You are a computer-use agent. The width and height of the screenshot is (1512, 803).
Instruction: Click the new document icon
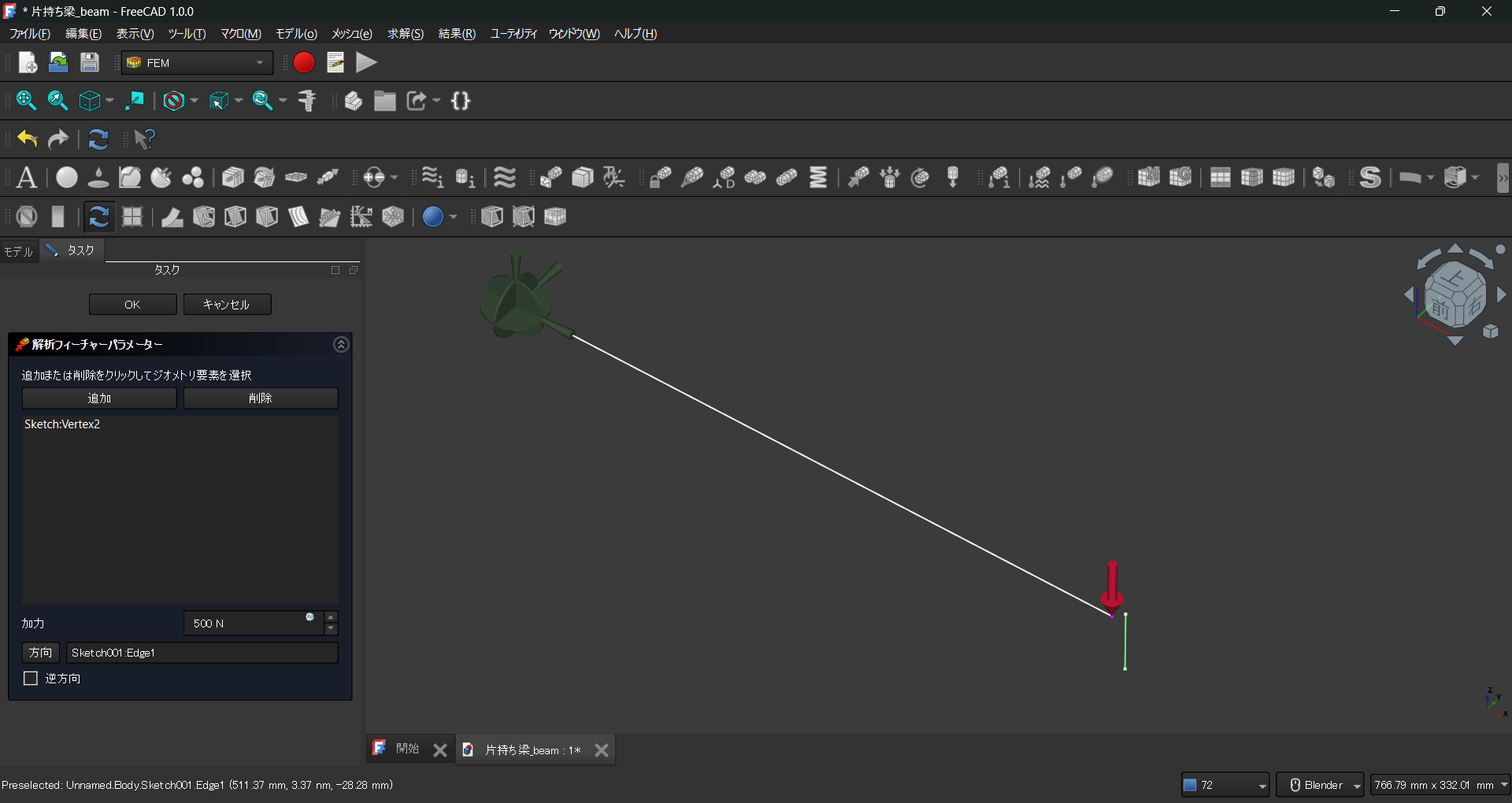[x=28, y=63]
